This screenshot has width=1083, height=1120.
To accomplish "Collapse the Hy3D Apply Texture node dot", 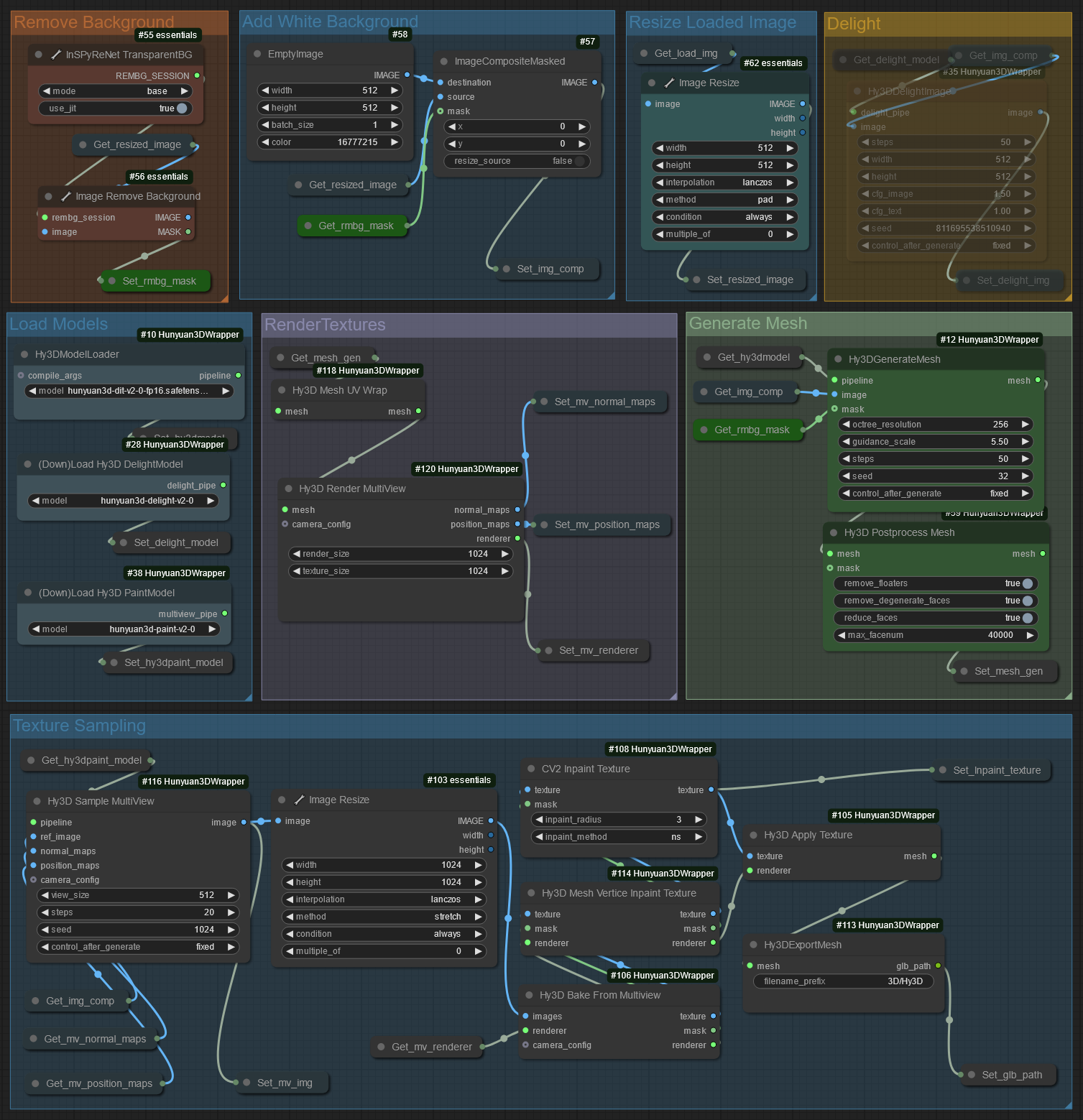I will tap(753, 835).
